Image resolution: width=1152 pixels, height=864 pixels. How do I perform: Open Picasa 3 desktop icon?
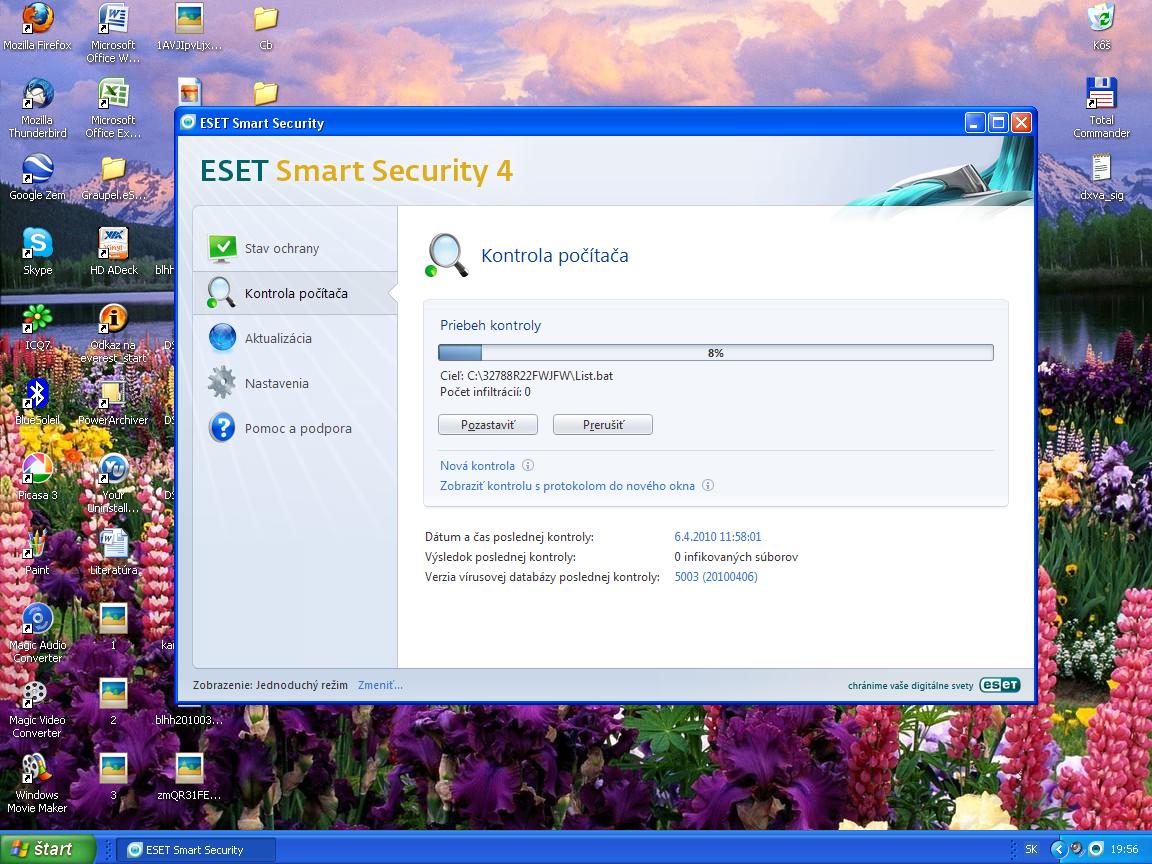click(37, 470)
